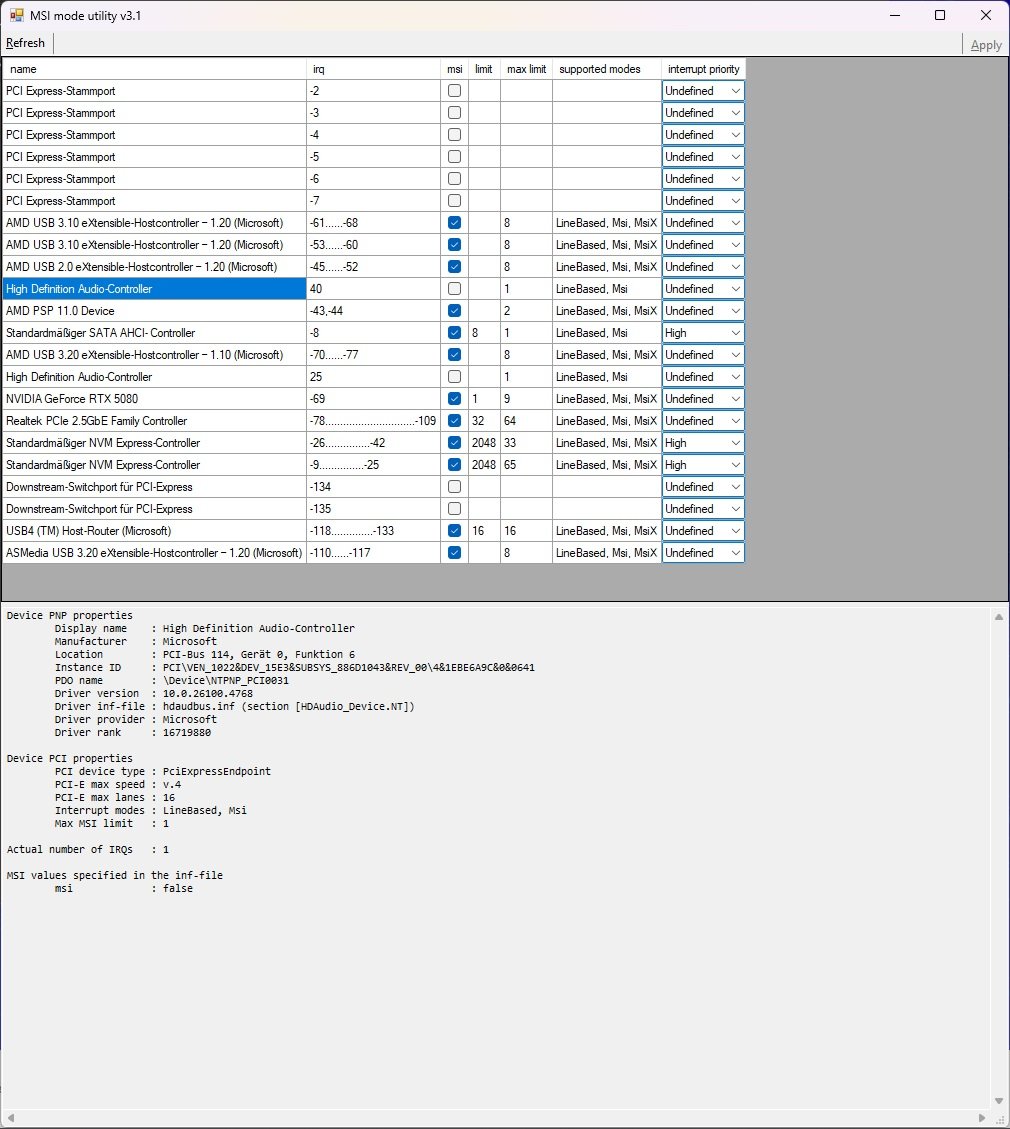1010x1129 pixels.
Task: Click the max limit column header
Action: 526,68
